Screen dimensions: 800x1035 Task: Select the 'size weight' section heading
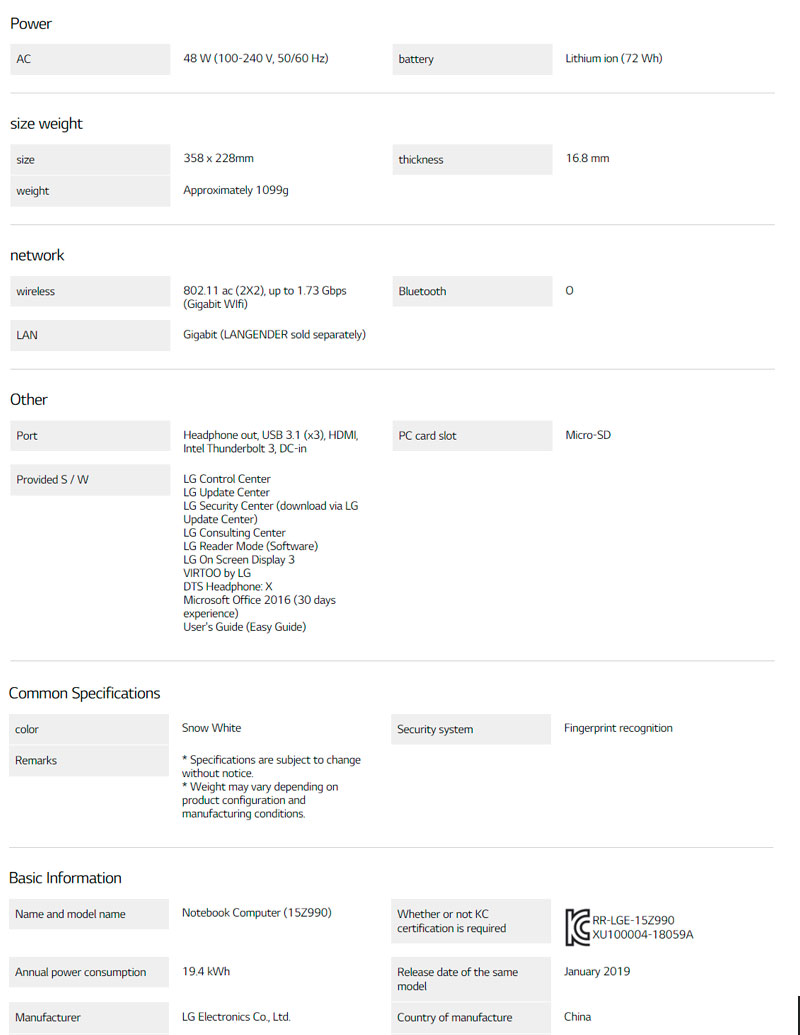click(x=46, y=124)
